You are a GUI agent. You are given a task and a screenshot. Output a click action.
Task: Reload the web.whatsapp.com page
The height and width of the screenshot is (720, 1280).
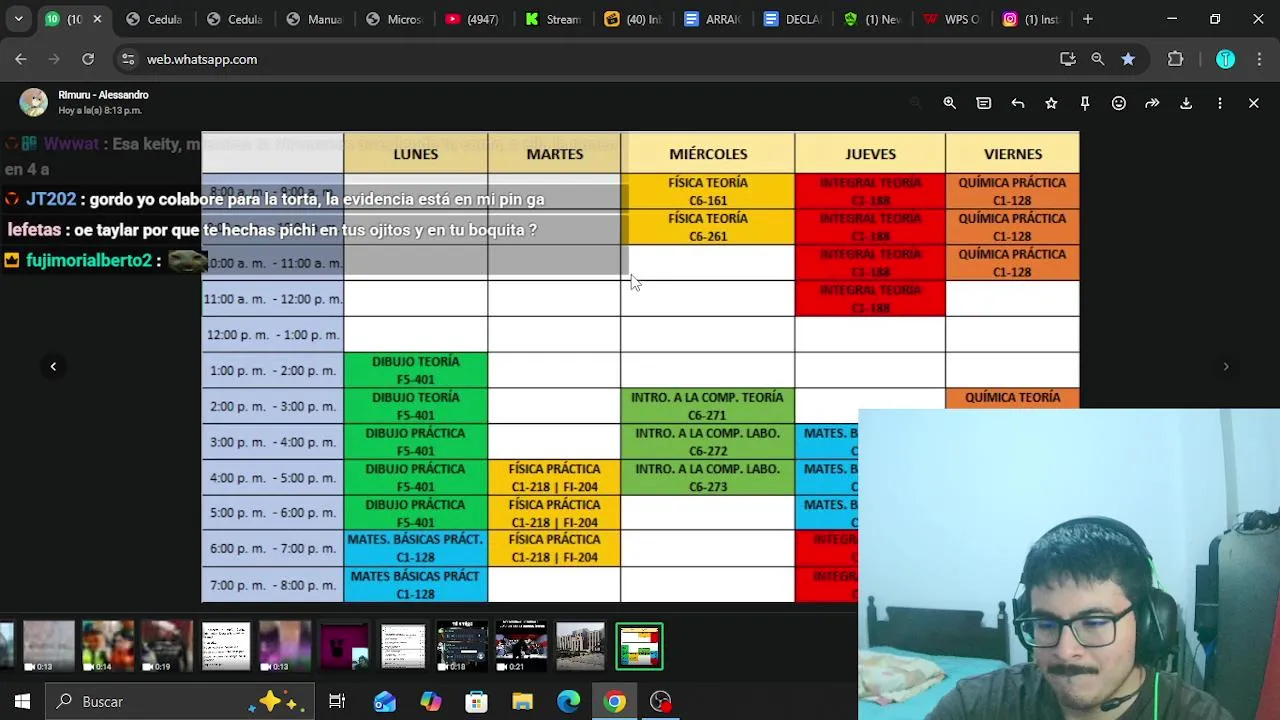pyautogui.click(x=88, y=59)
